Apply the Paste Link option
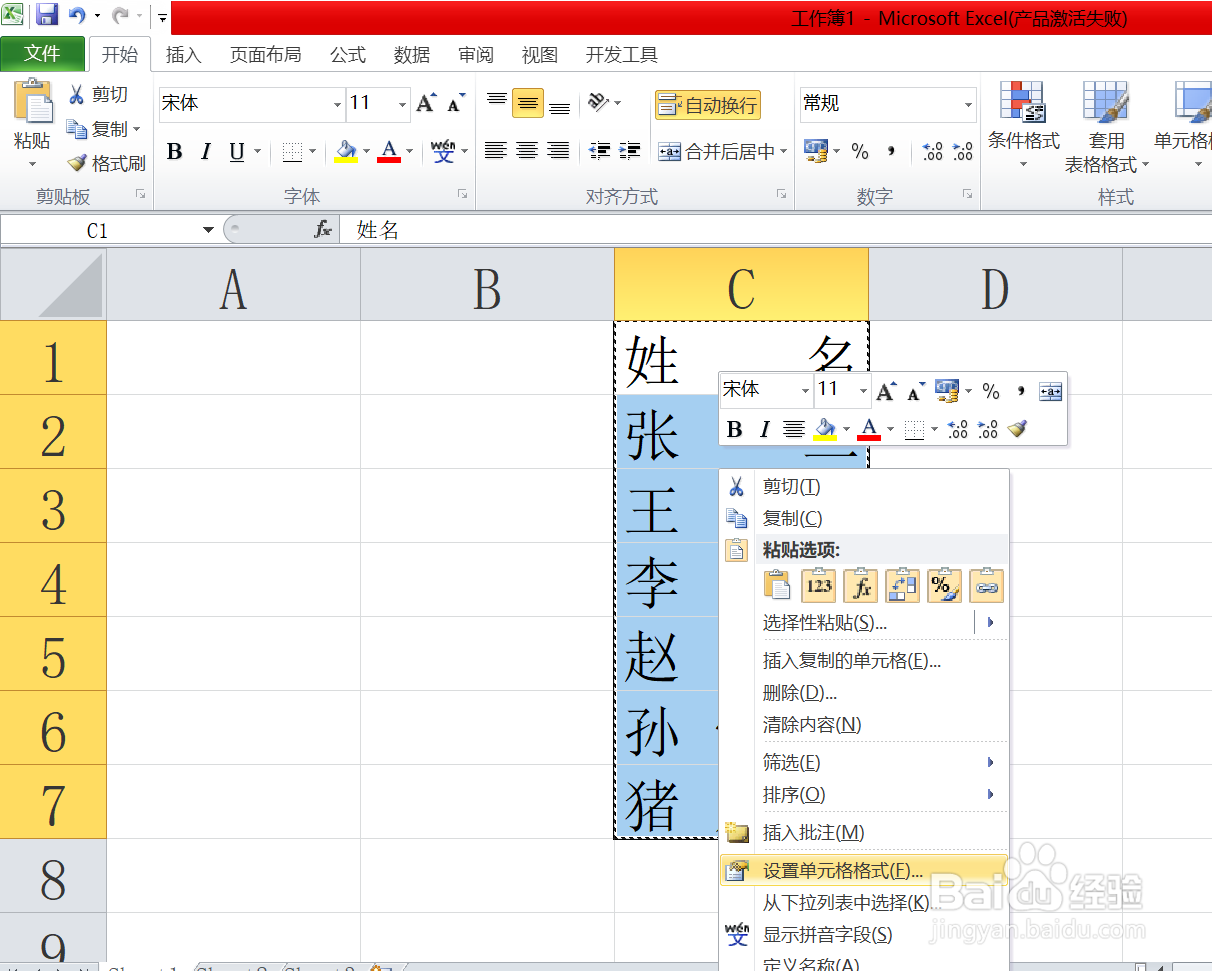This screenshot has height=971, width=1212. [x=986, y=585]
